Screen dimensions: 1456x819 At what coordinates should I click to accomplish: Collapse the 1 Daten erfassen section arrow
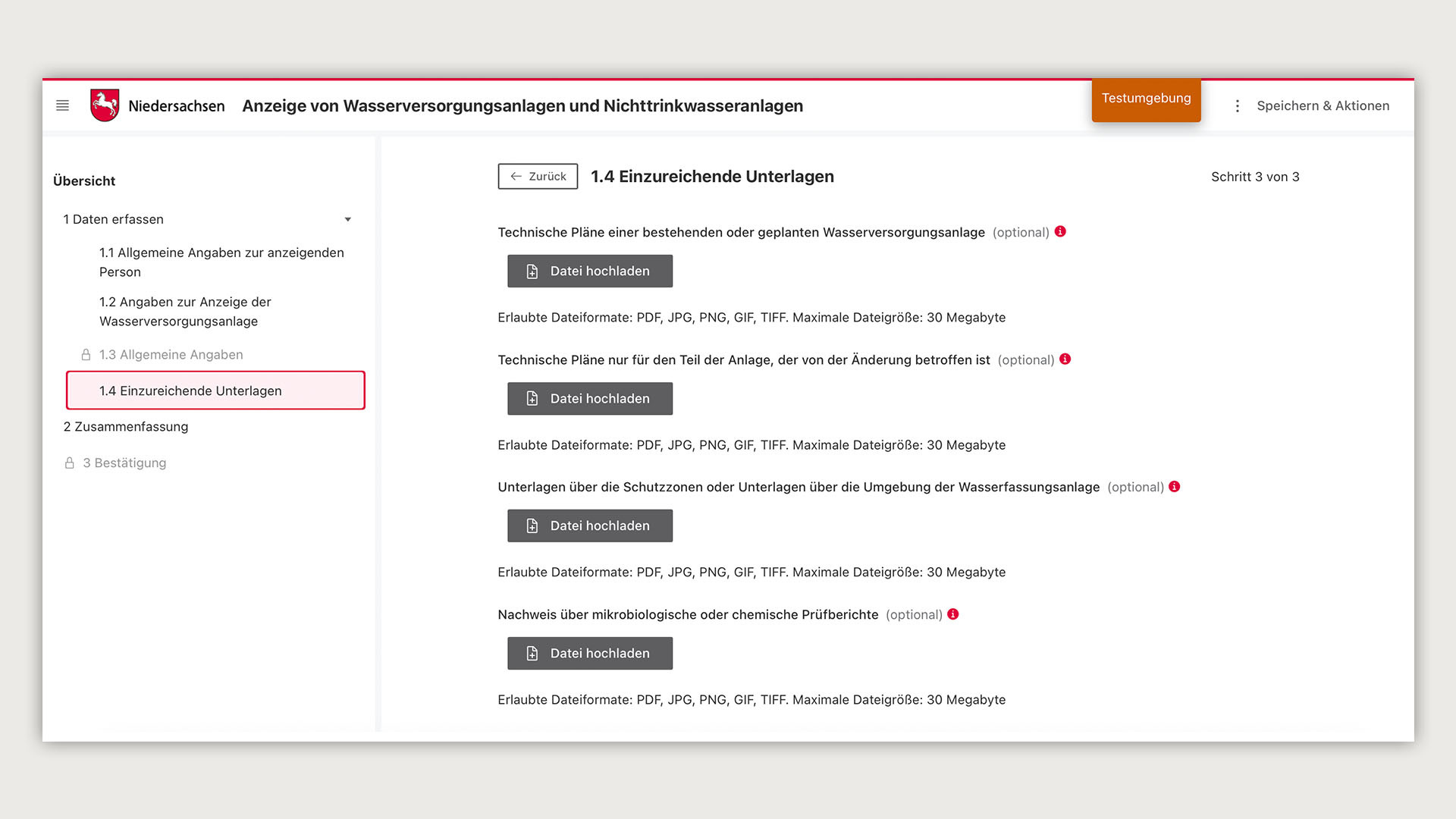point(347,220)
